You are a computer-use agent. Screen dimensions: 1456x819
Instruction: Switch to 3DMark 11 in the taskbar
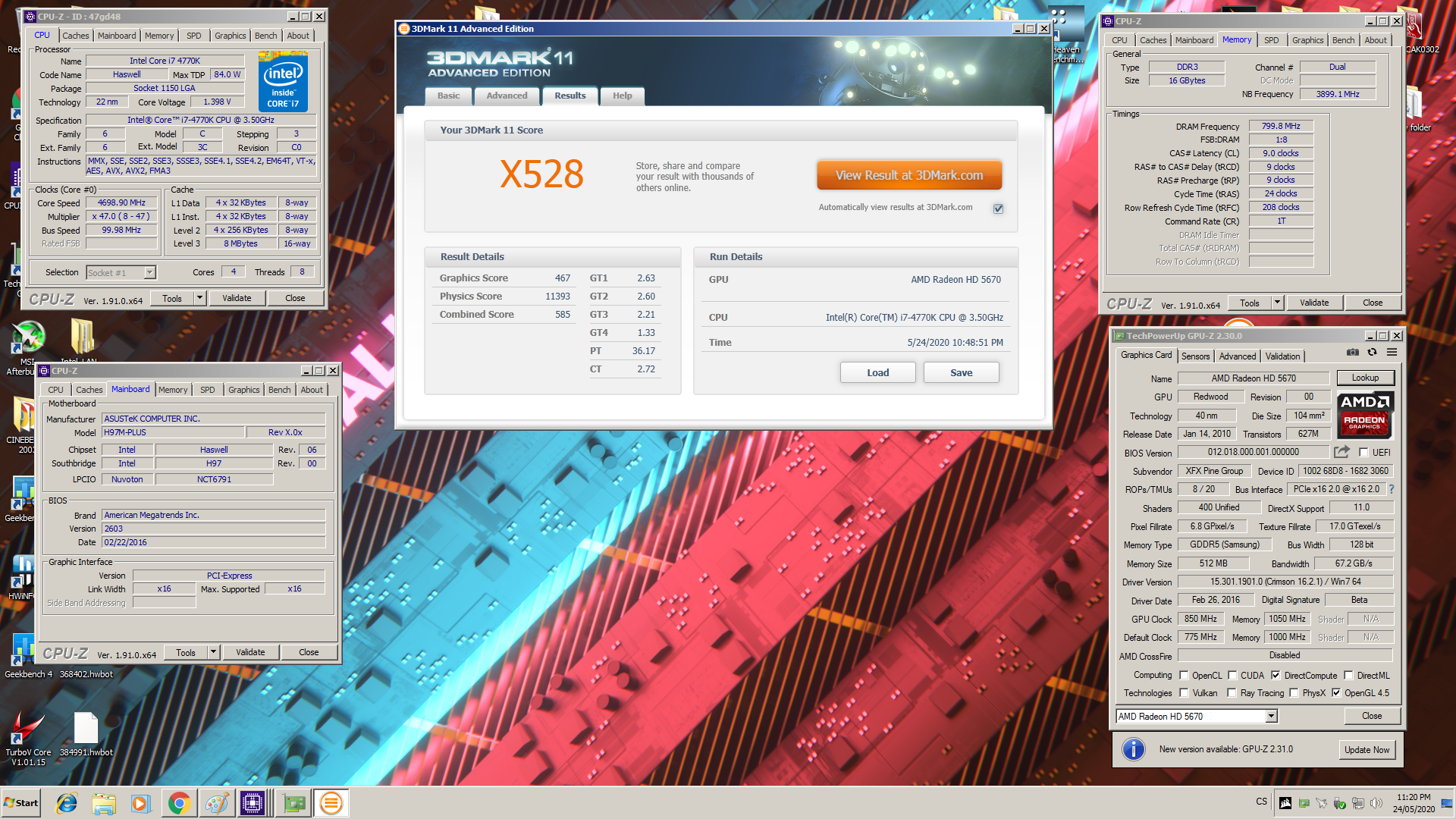pyautogui.click(x=331, y=803)
